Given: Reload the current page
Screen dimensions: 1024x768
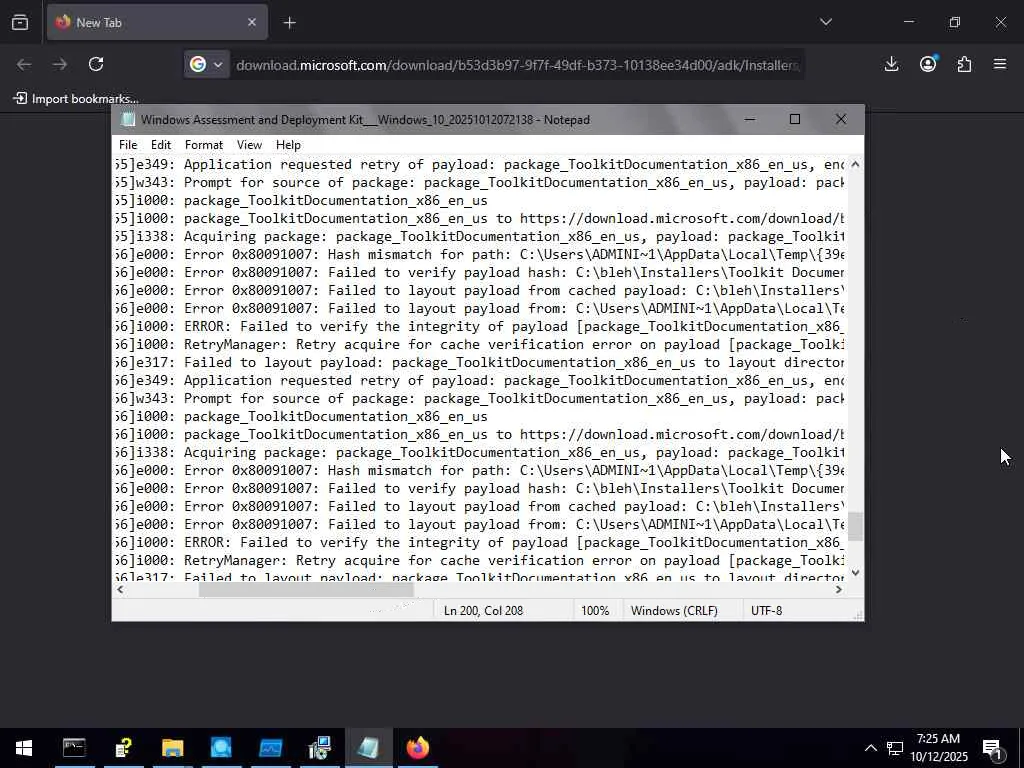Looking at the screenshot, I should (96, 64).
